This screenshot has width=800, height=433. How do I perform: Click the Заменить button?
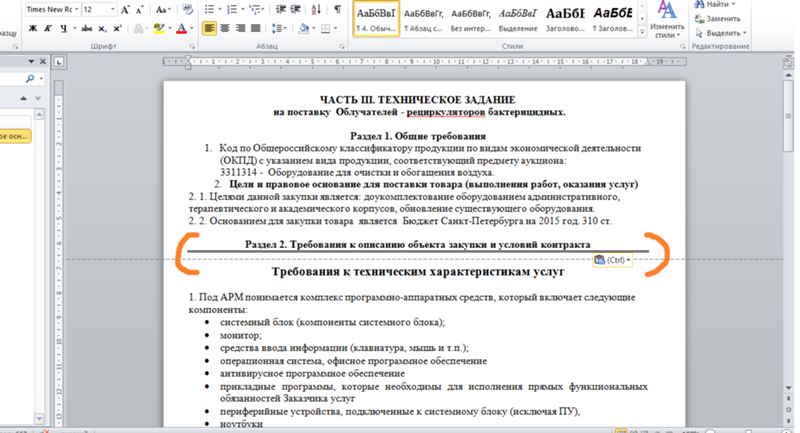[717, 19]
